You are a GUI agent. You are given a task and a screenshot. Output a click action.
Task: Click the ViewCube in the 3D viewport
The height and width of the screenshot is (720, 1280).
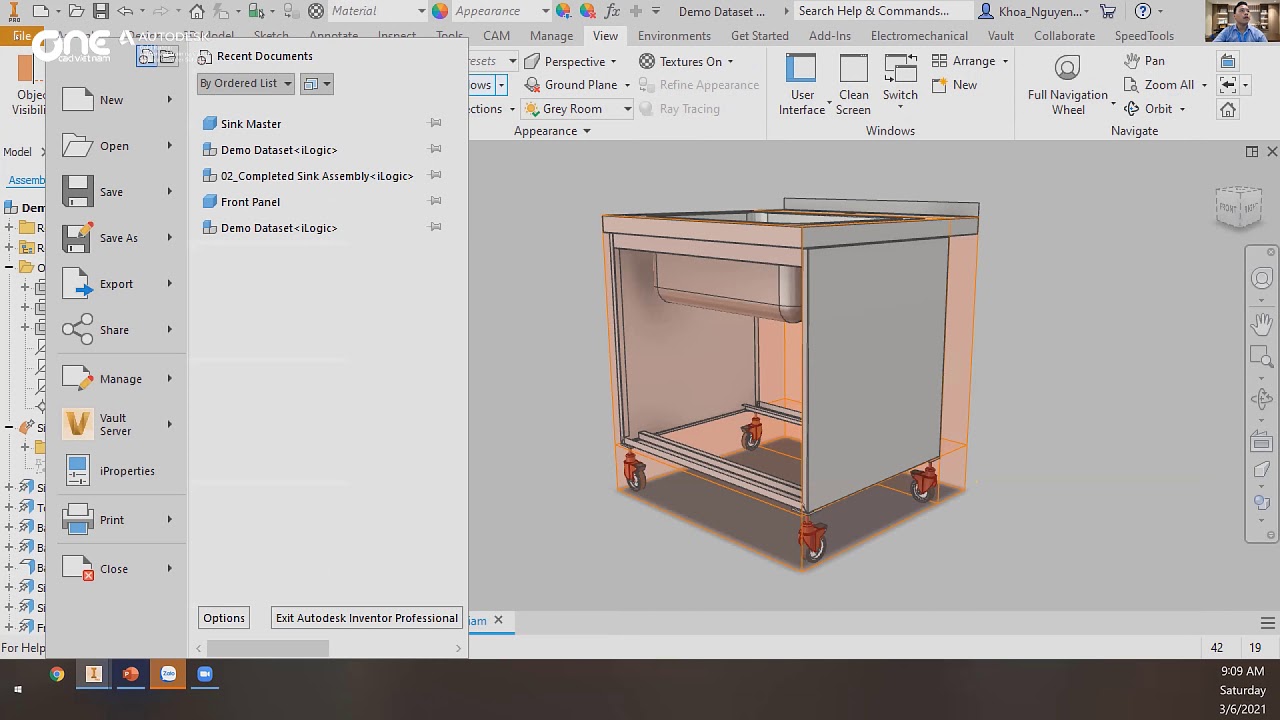pos(1239,206)
